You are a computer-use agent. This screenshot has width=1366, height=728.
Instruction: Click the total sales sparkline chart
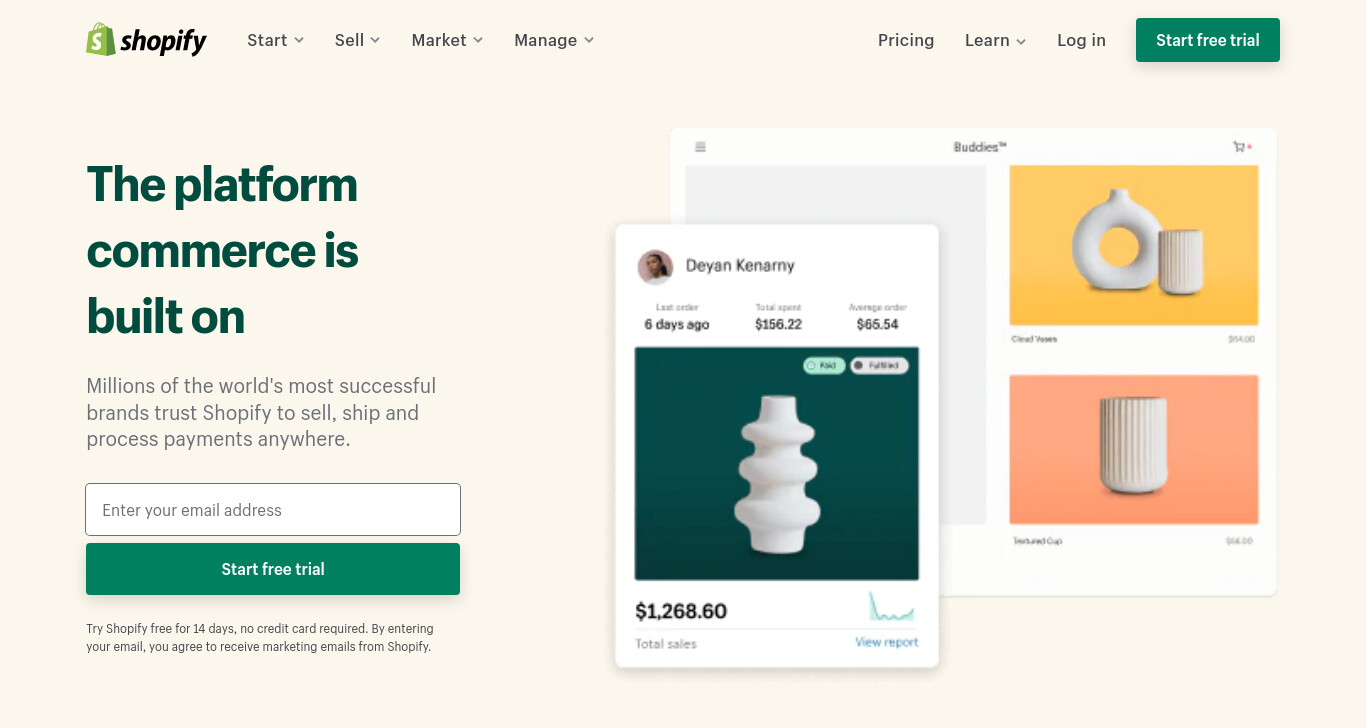pos(891,607)
